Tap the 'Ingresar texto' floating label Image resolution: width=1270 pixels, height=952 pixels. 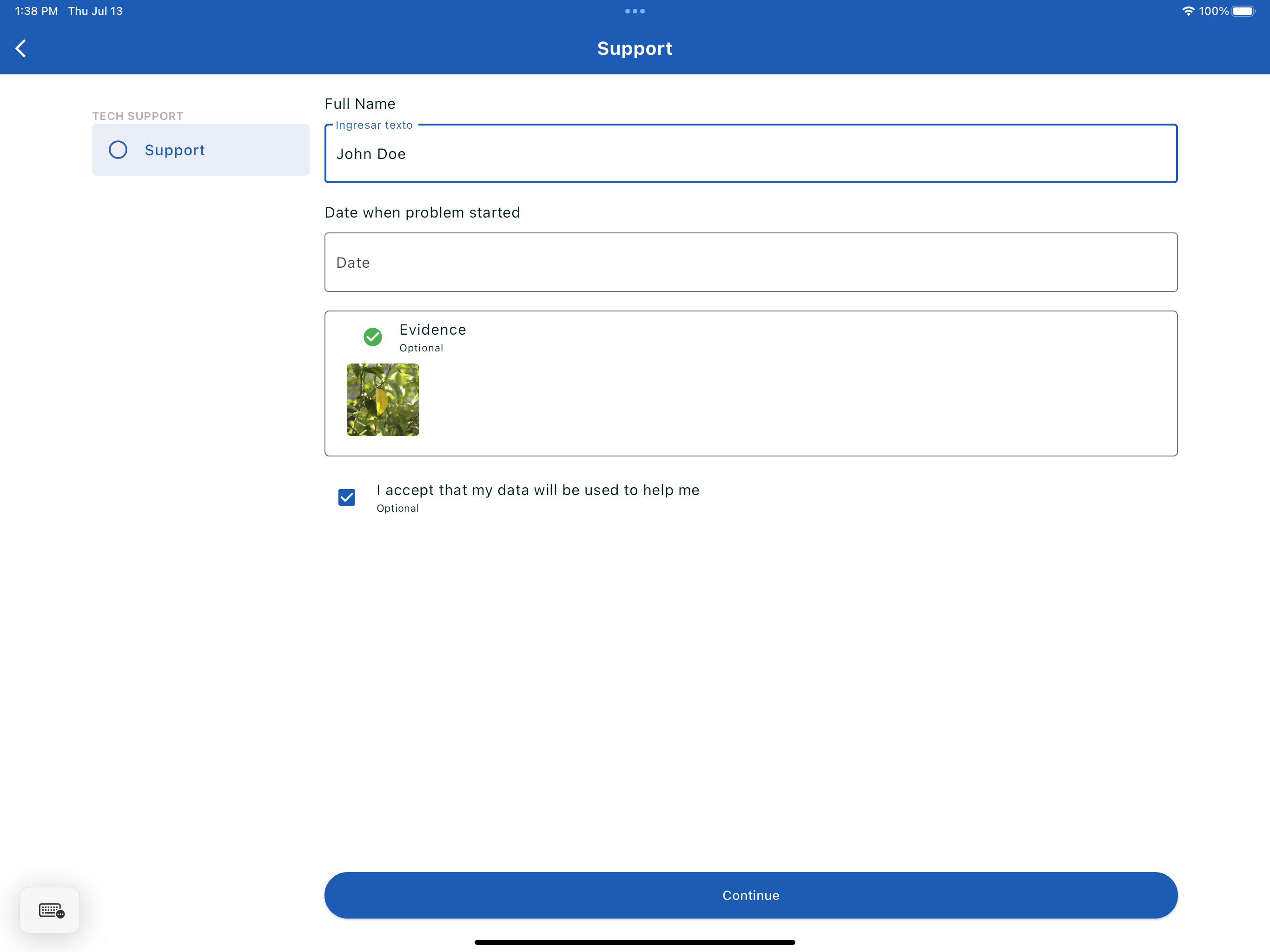374,125
